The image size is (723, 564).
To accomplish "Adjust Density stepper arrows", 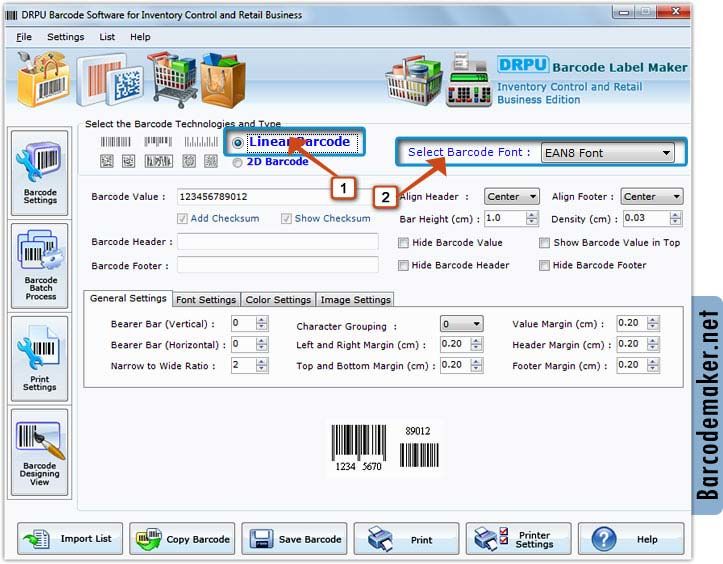I will (675, 218).
